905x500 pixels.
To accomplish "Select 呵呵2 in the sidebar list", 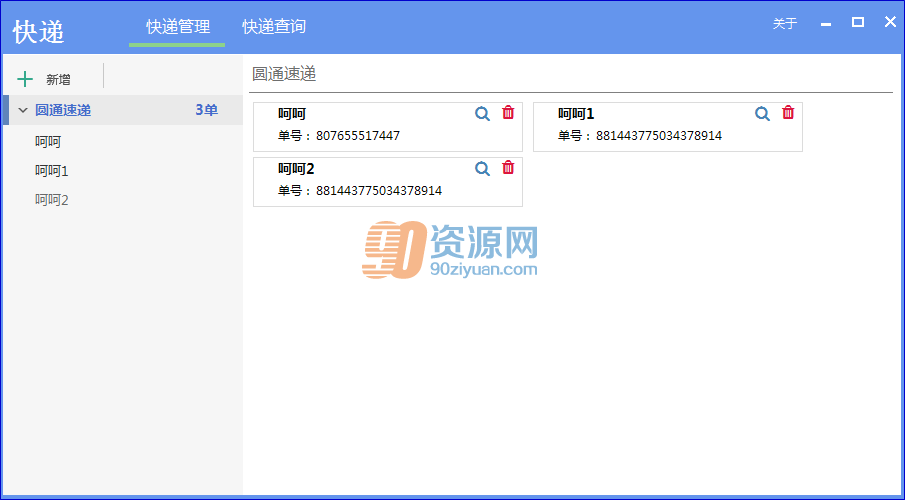I will tap(51, 200).
